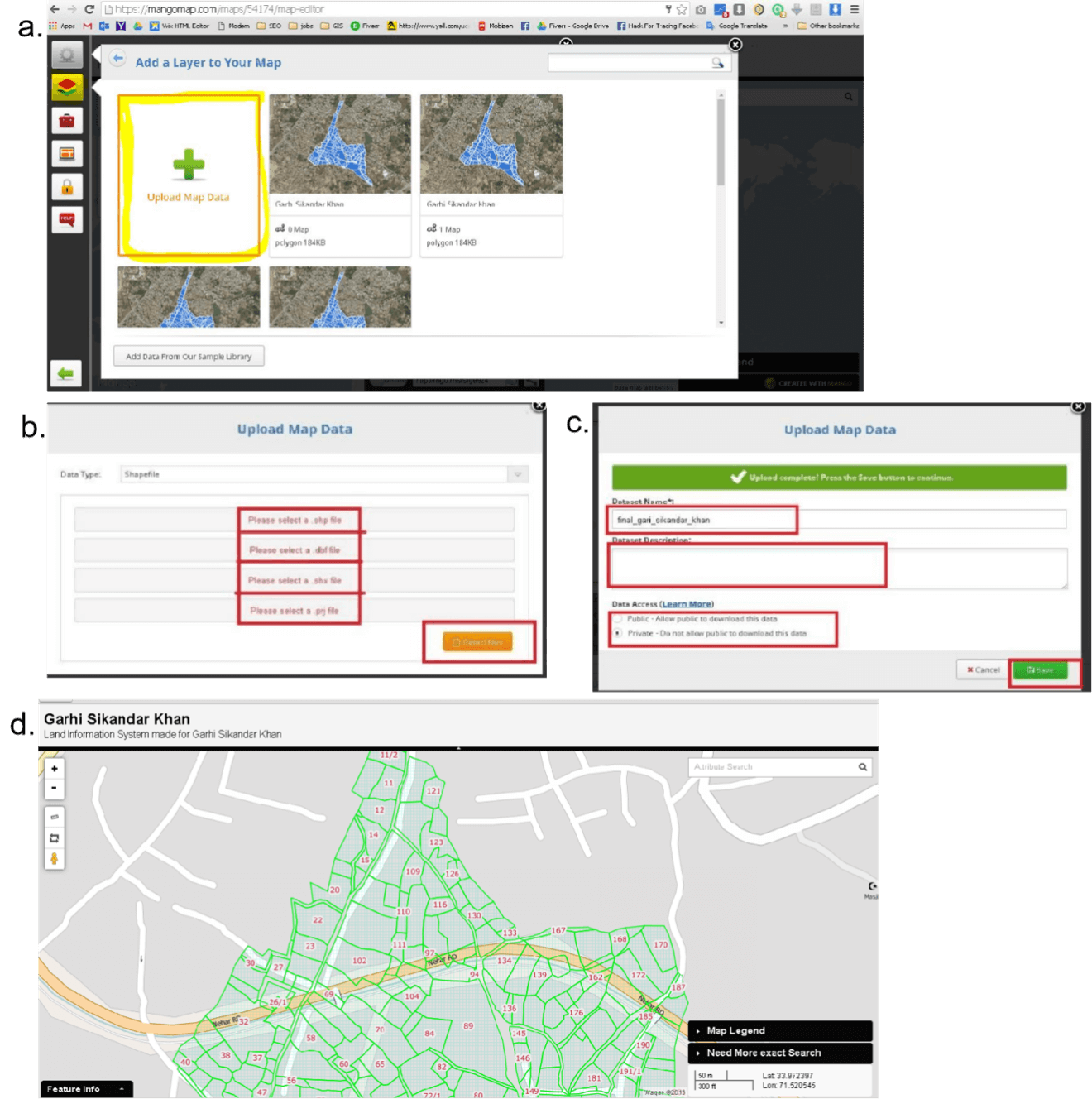Toggle the street view pegman tool
The width and height of the screenshot is (1092, 1099).
pyautogui.click(x=54, y=860)
